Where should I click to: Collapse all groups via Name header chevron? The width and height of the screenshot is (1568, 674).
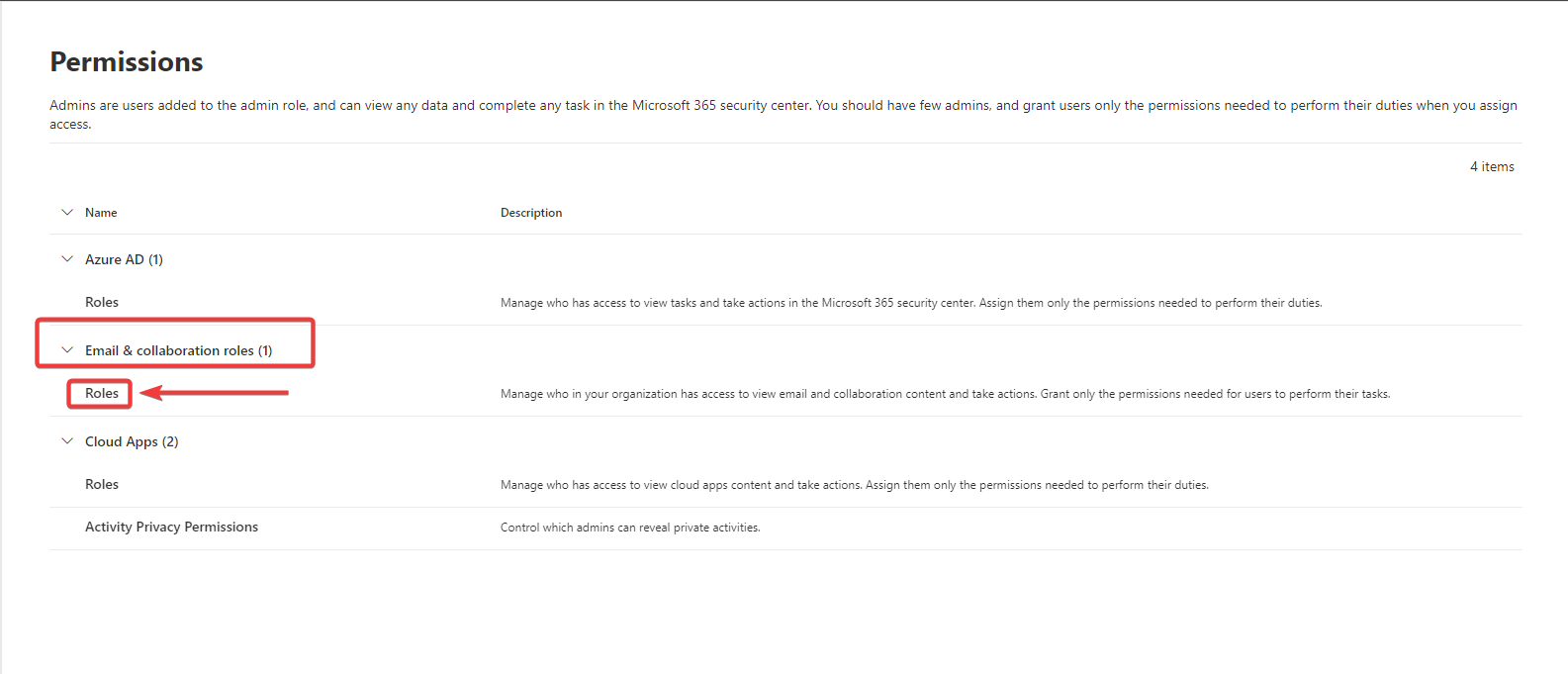(x=67, y=213)
